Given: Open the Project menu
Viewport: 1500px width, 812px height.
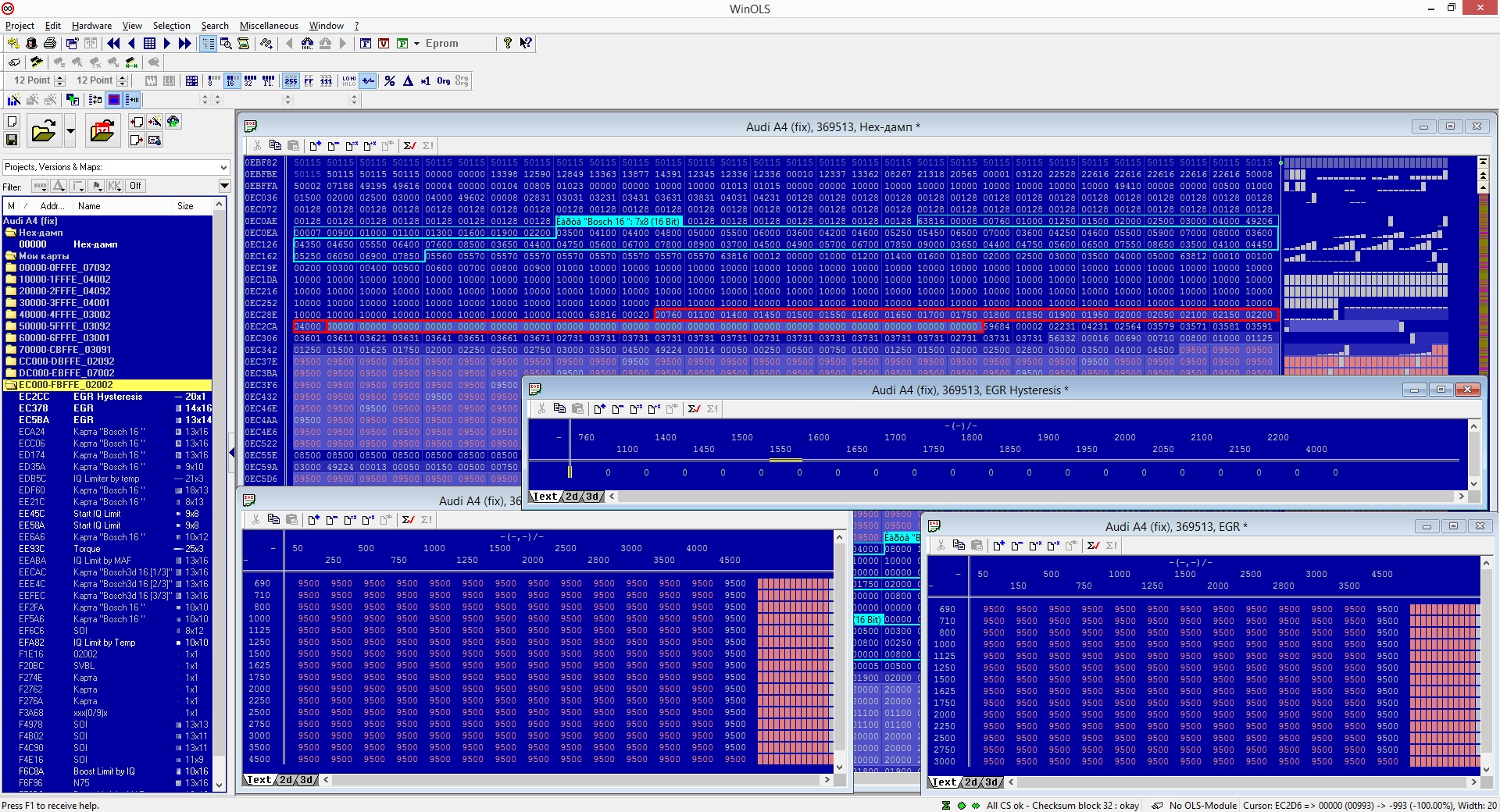Looking at the screenshot, I should click(x=20, y=26).
